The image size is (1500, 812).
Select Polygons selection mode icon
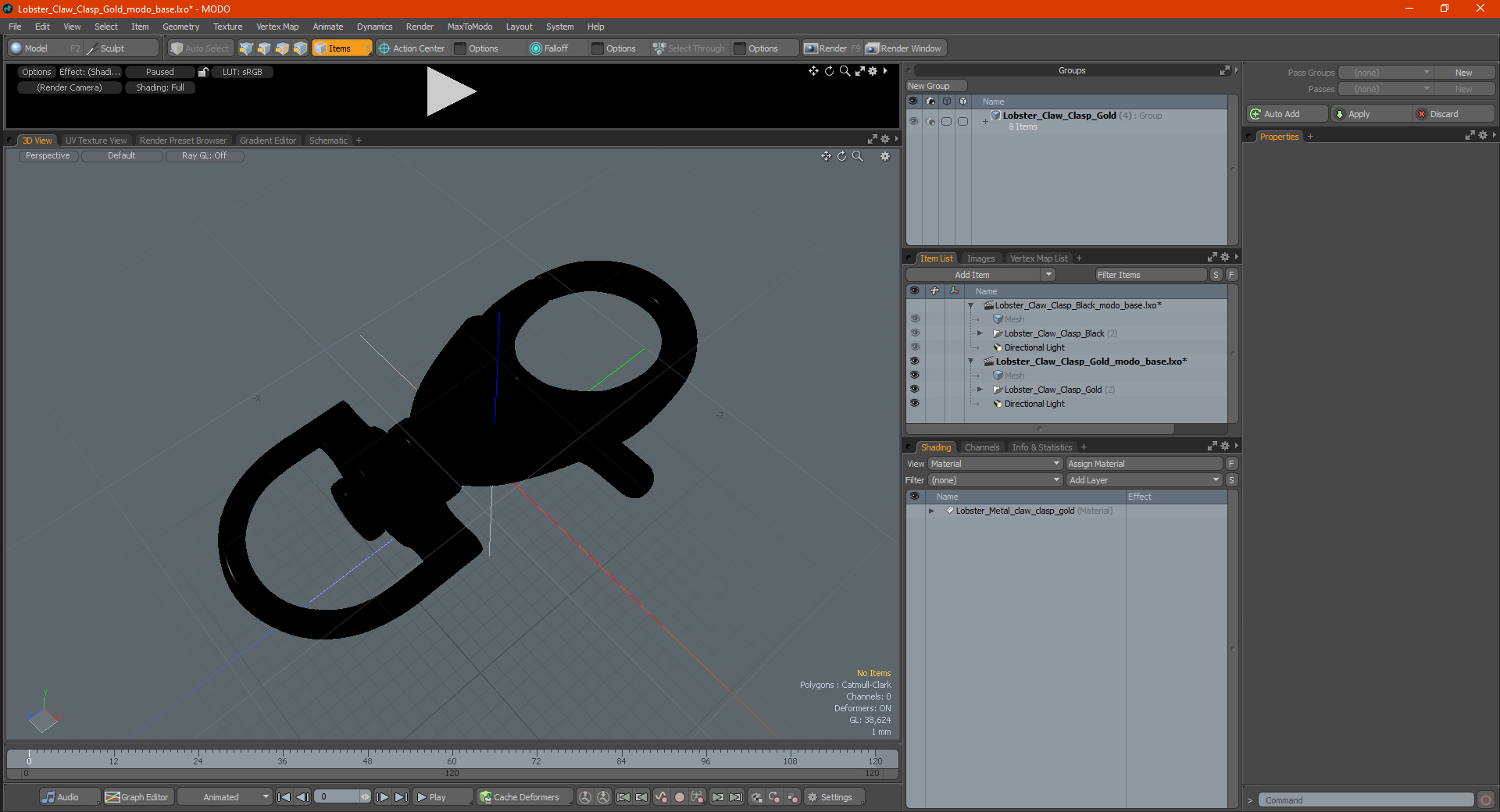point(282,48)
